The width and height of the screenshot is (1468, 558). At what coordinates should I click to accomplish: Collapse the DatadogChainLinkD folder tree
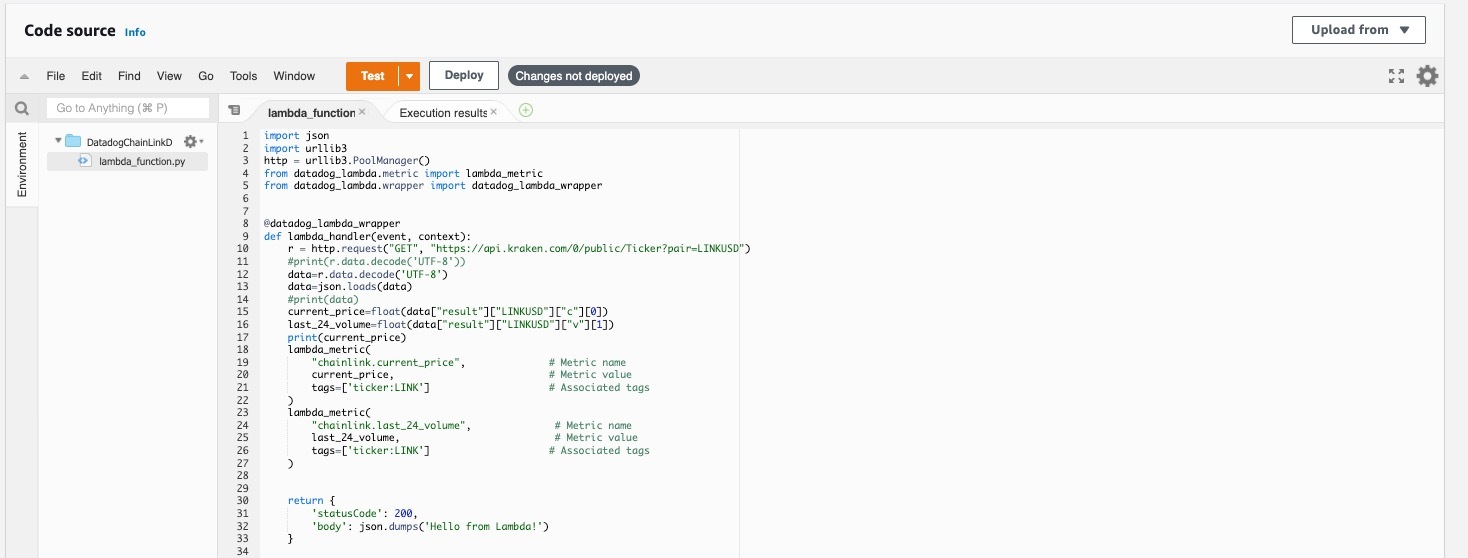coord(58,141)
